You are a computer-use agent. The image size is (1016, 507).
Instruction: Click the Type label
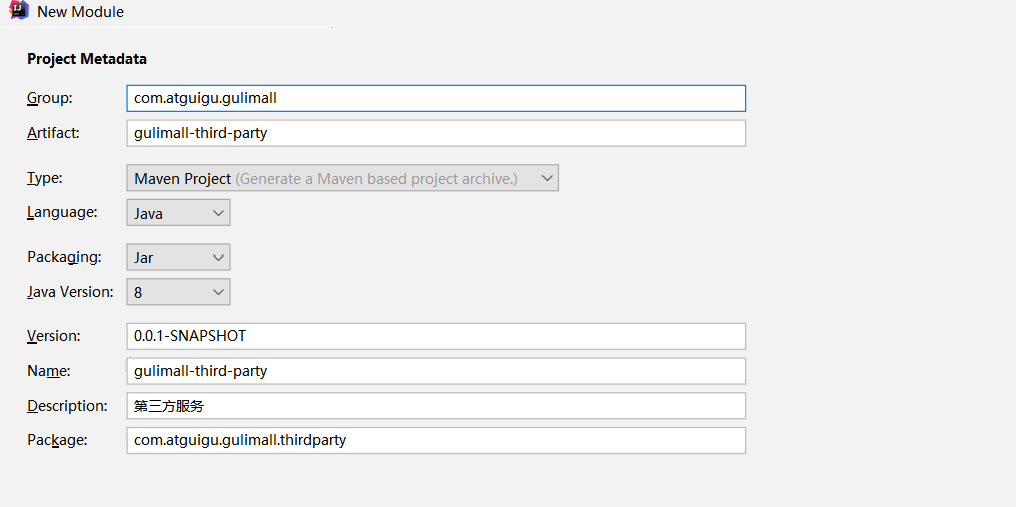tap(45, 178)
